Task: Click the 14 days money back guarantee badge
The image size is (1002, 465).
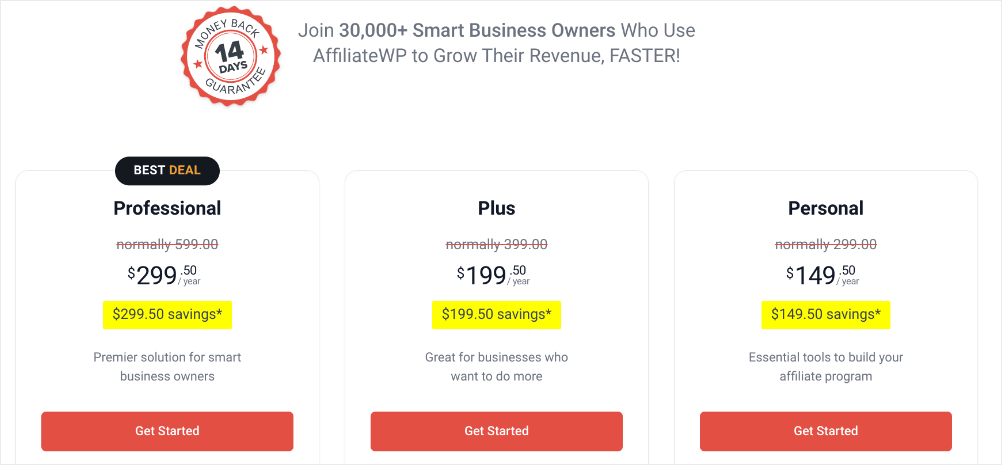Action: 231,56
